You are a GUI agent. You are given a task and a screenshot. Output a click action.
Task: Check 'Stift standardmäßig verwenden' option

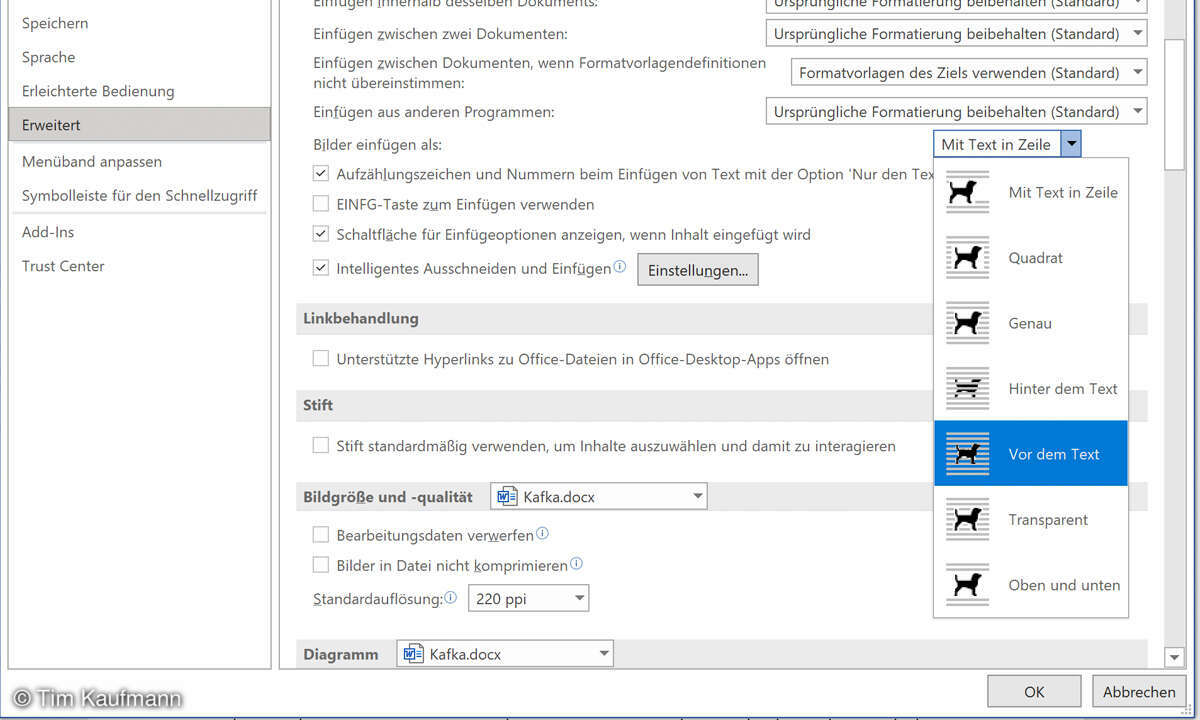(x=321, y=445)
